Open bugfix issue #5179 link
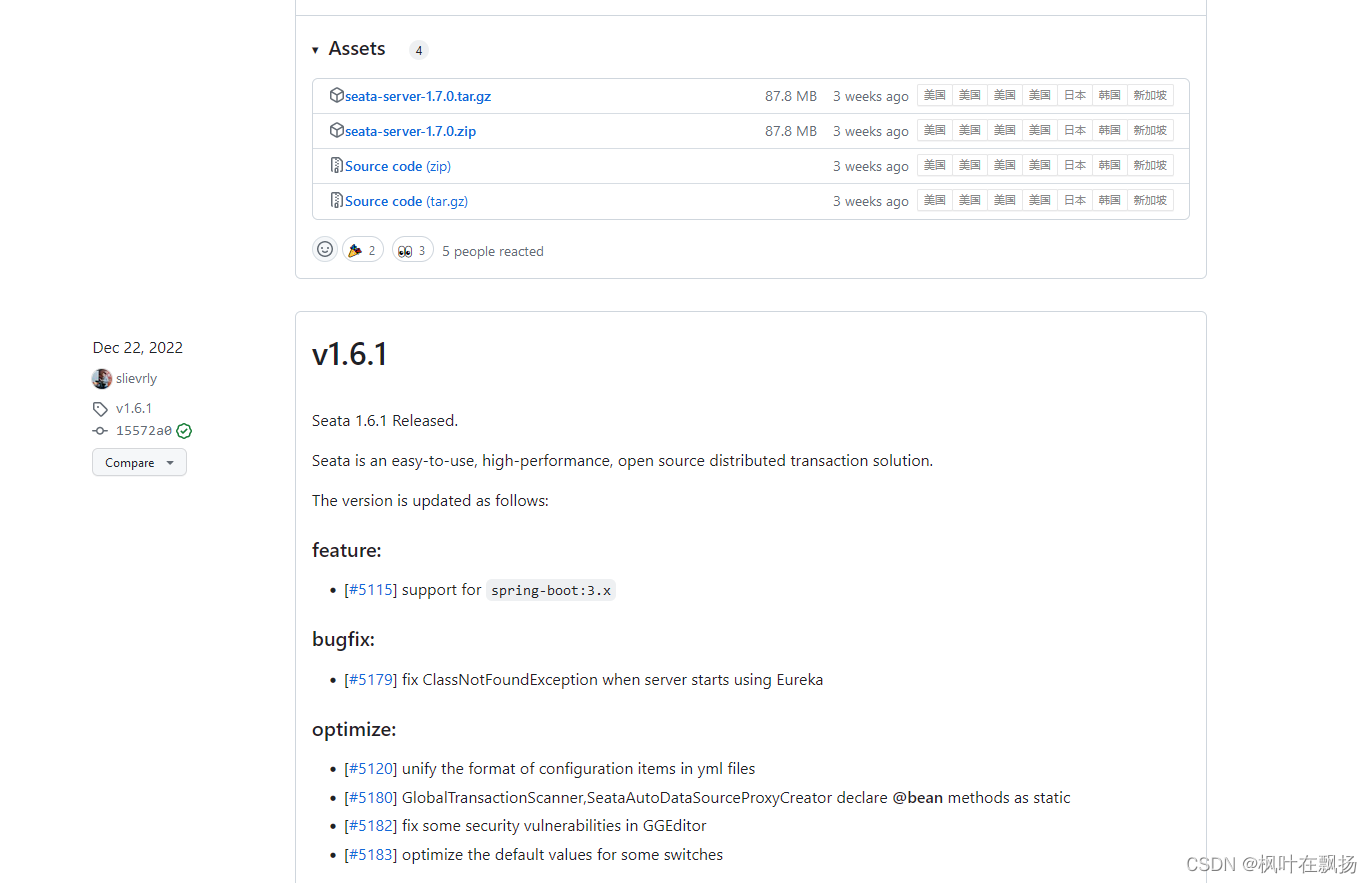1372x883 pixels. tap(370, 679)
